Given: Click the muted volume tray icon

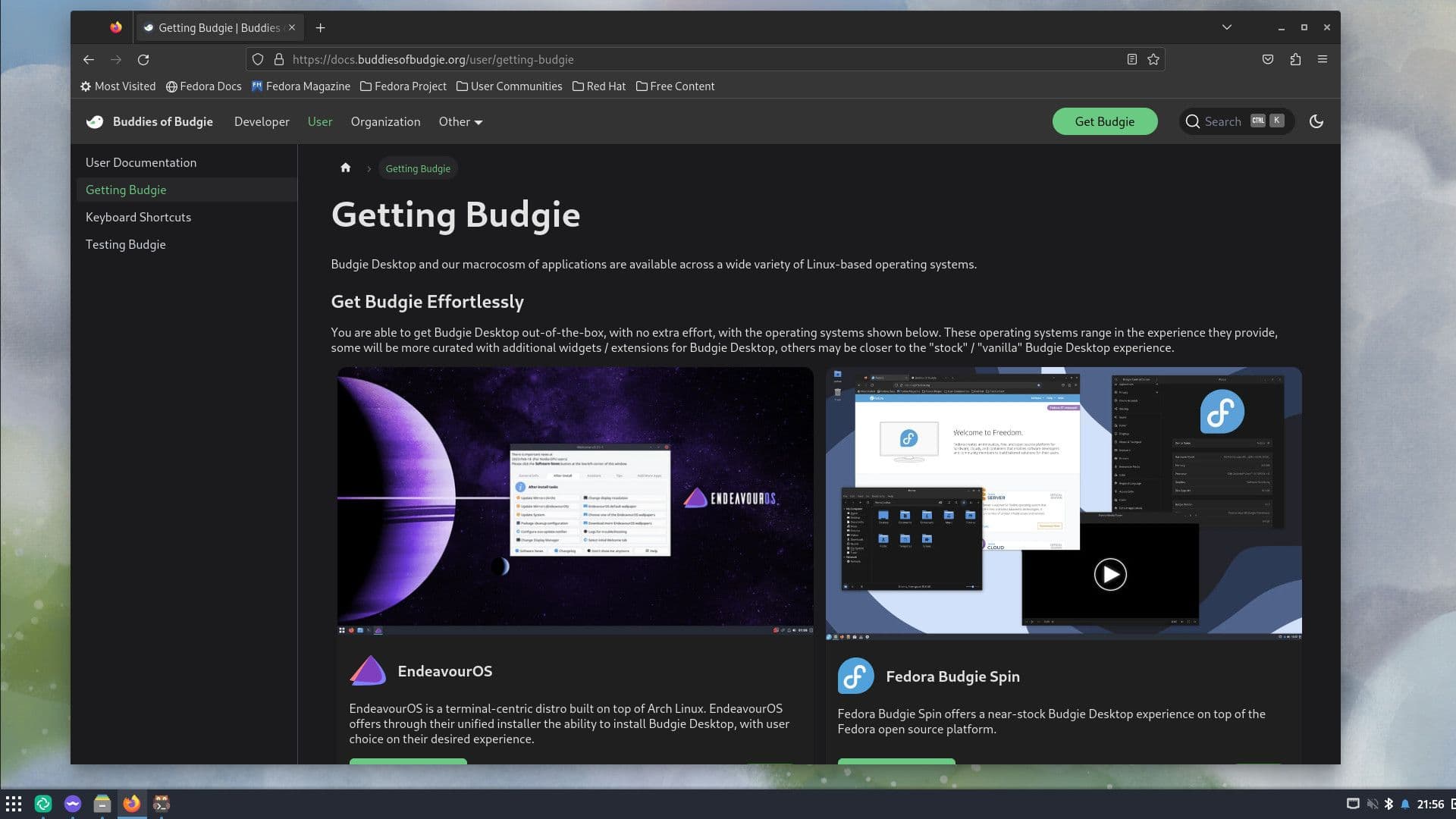Looking at the screenshot, I should point(1372,804).
